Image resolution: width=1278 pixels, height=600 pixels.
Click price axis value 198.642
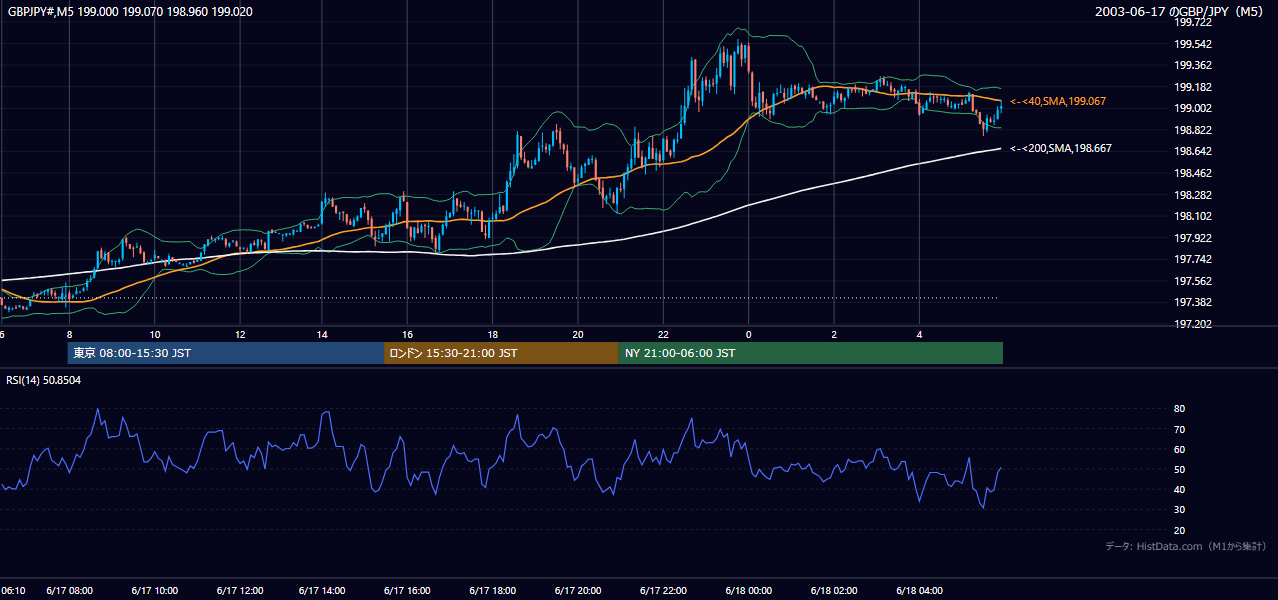(1193, 152)
